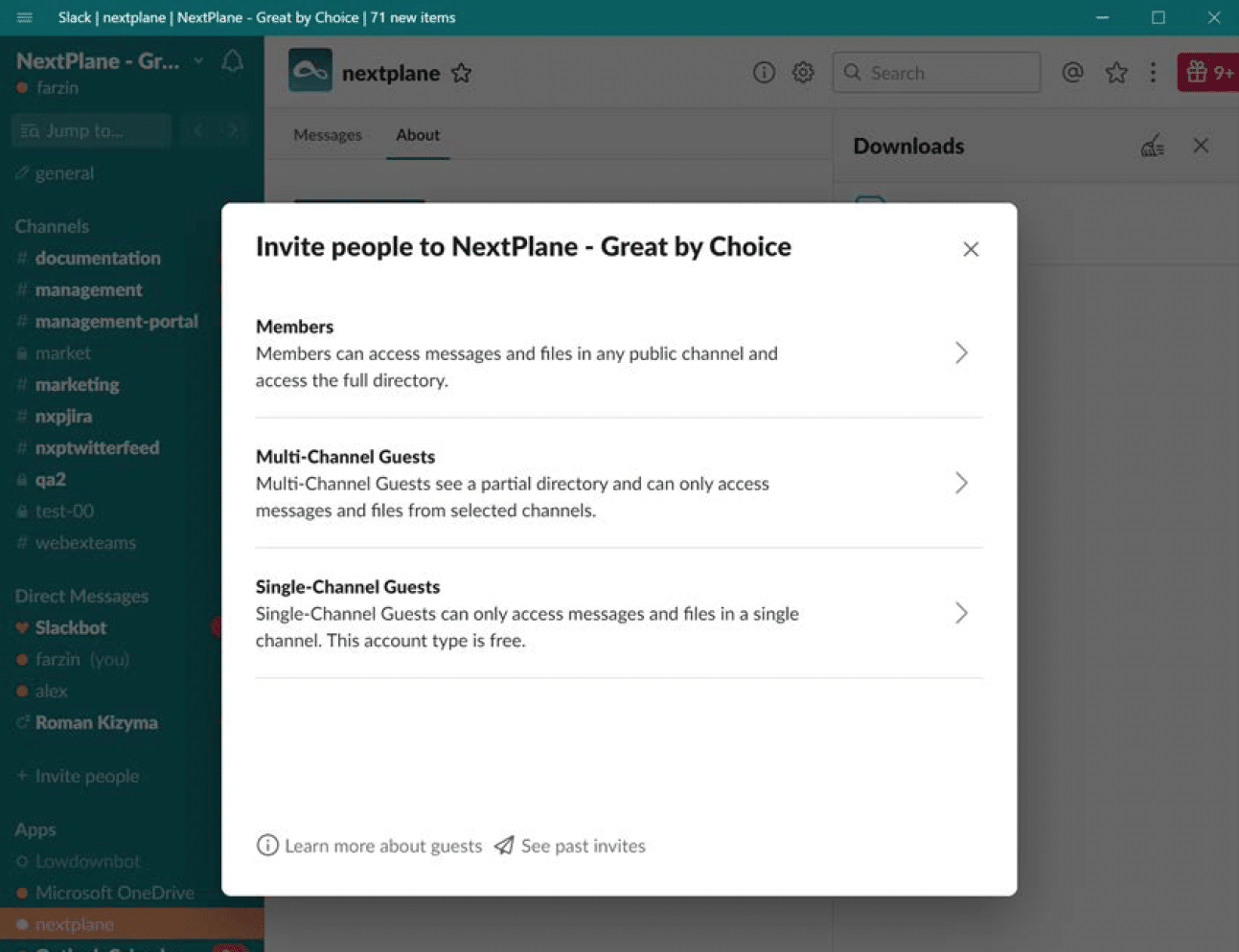Viewport: 1239px width, 952px height.
Task: Open See past invites
Action: click(x=583, y=846)
